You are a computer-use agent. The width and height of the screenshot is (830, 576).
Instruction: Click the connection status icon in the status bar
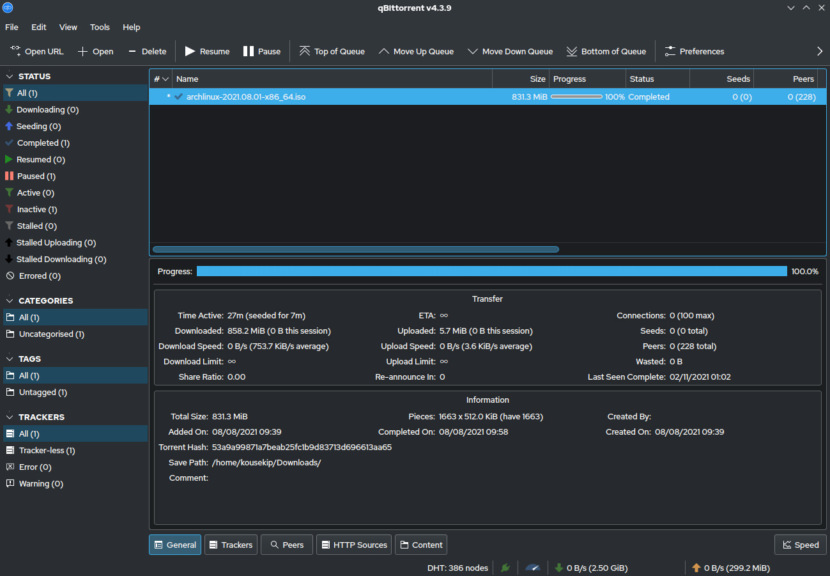(x=505, y=567)
